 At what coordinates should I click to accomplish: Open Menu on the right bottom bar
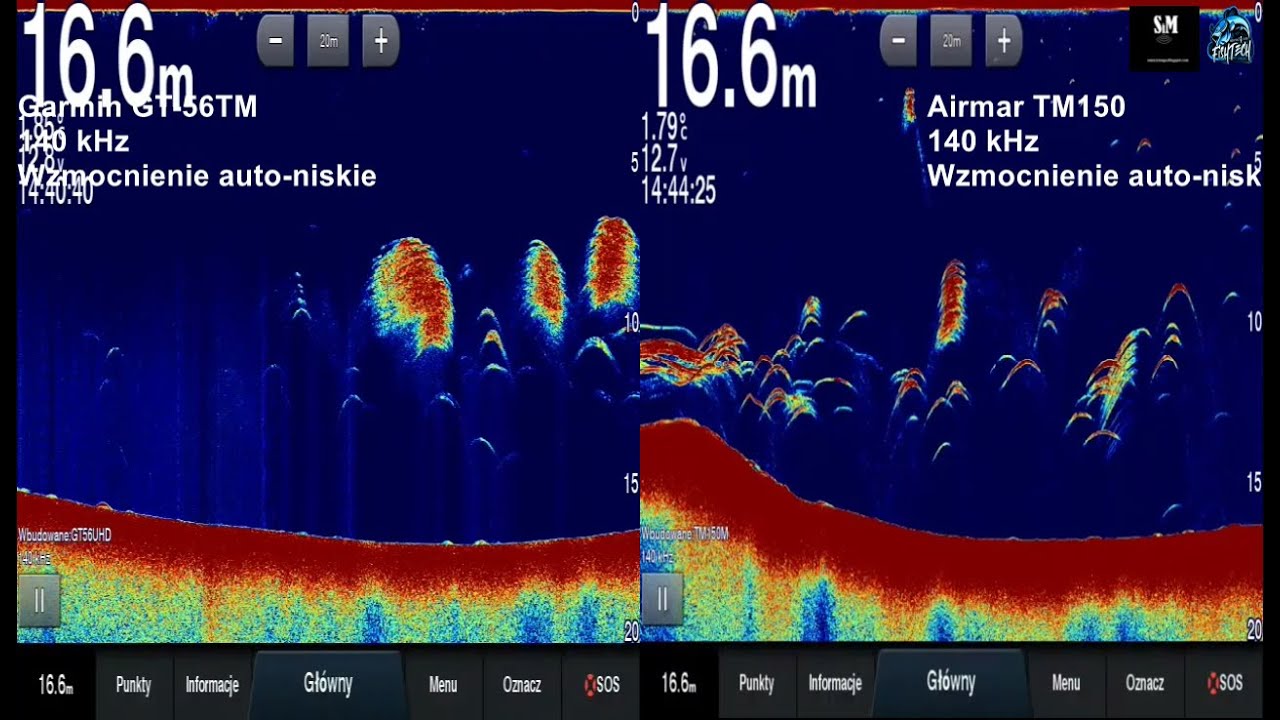point(1066,684)
